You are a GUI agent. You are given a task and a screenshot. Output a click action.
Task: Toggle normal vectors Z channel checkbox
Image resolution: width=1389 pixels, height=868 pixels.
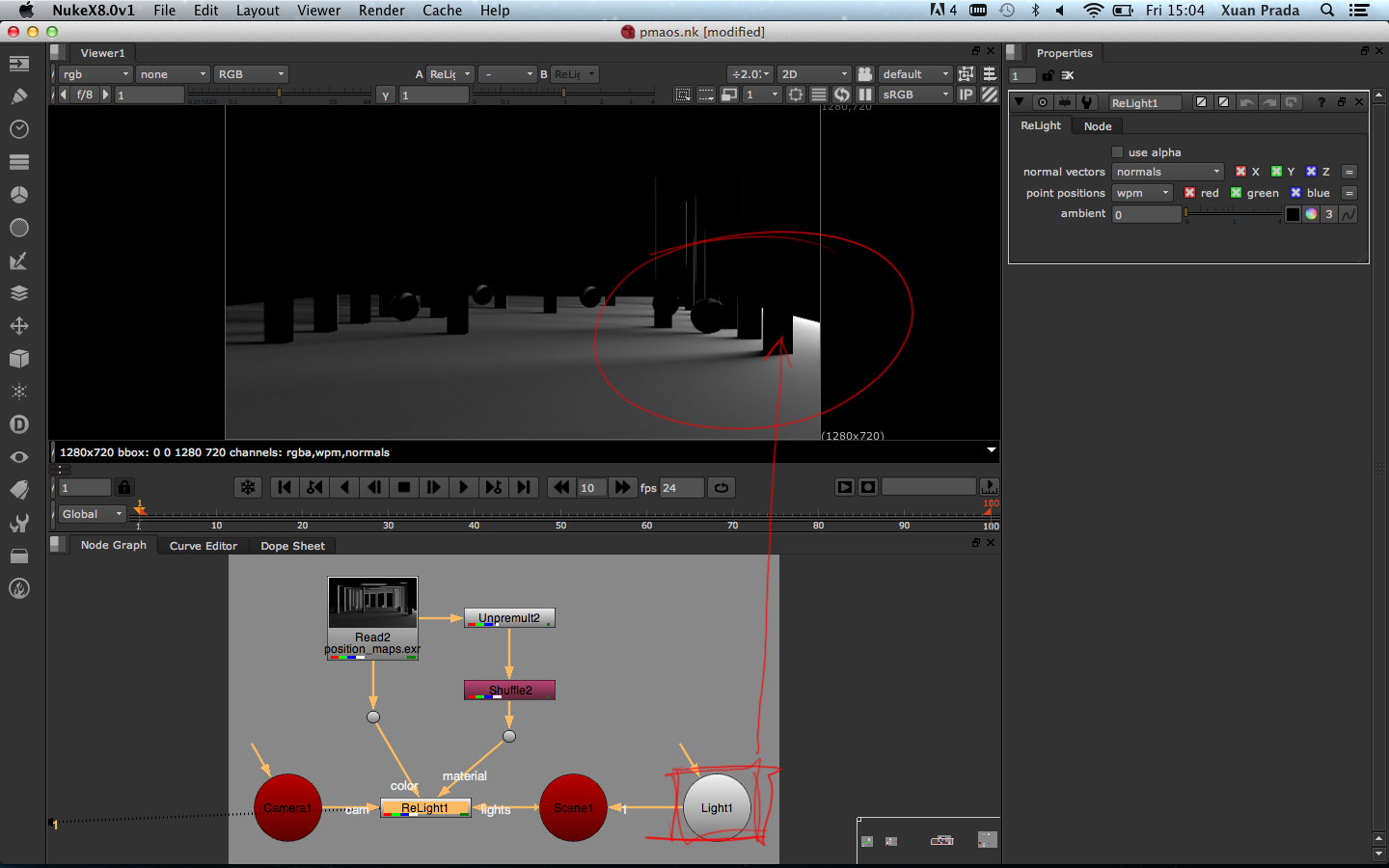(x=1311, y=172)
